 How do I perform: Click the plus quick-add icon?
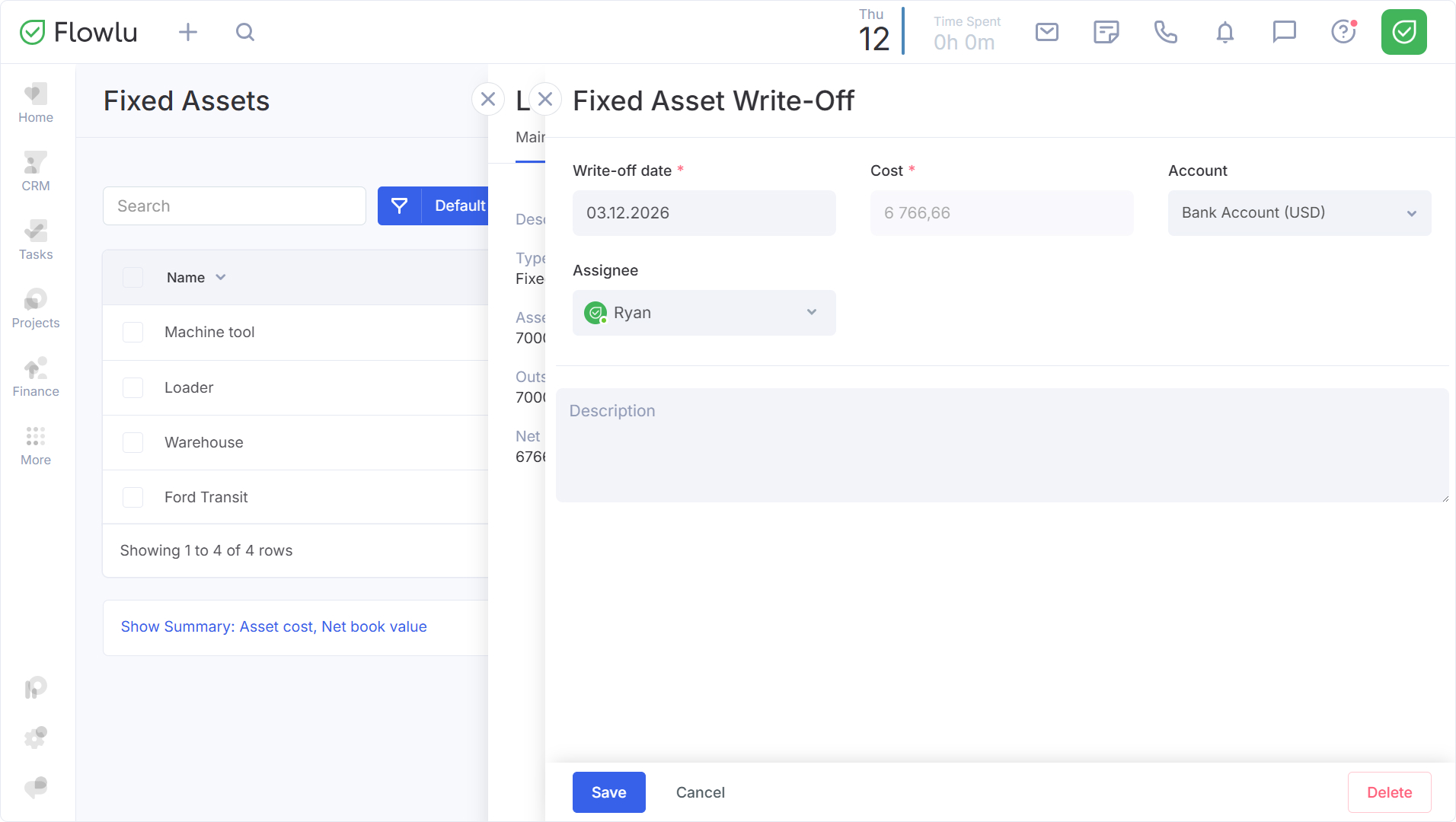(187, 32)
